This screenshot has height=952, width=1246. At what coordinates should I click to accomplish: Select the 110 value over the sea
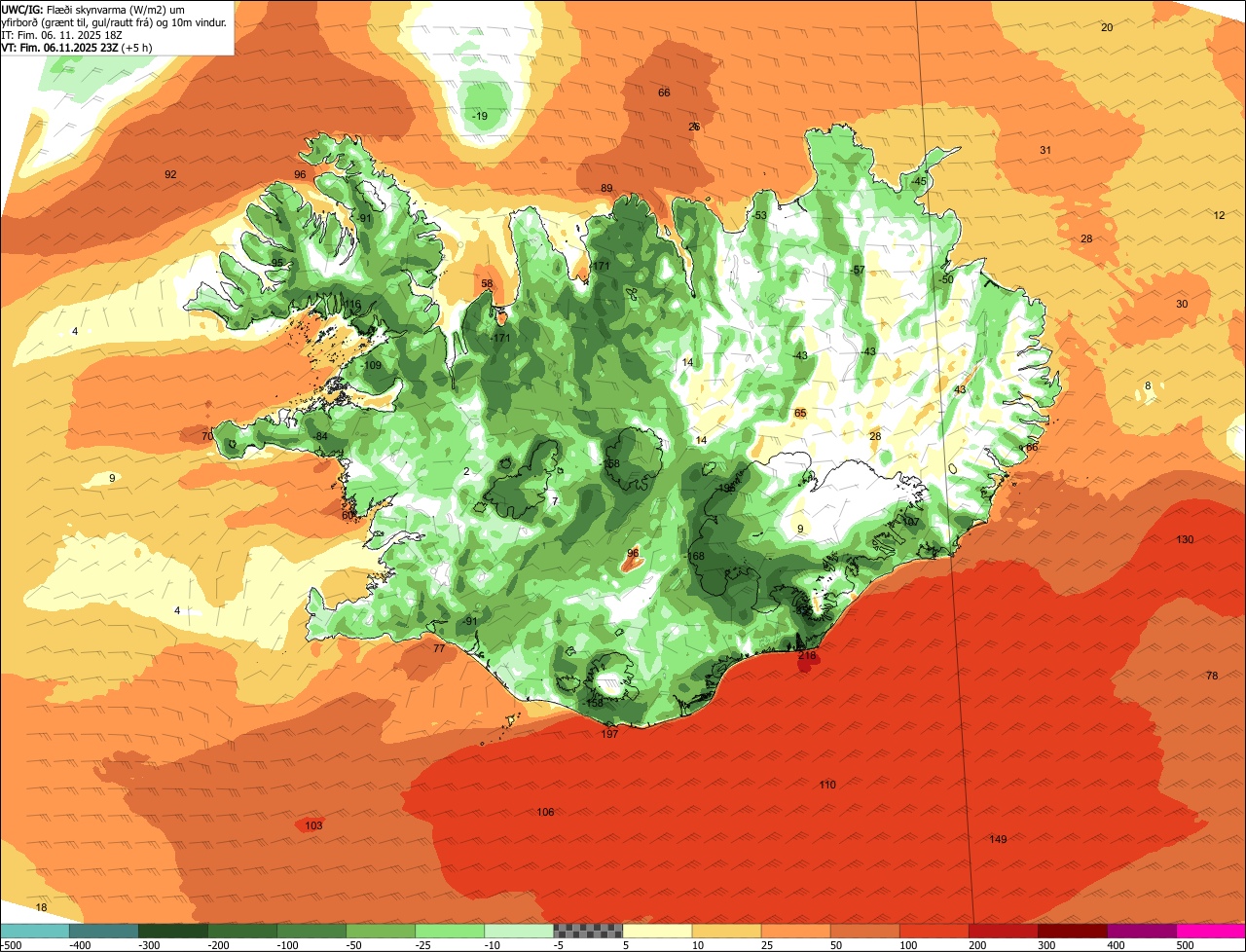(x=827, y=785)
